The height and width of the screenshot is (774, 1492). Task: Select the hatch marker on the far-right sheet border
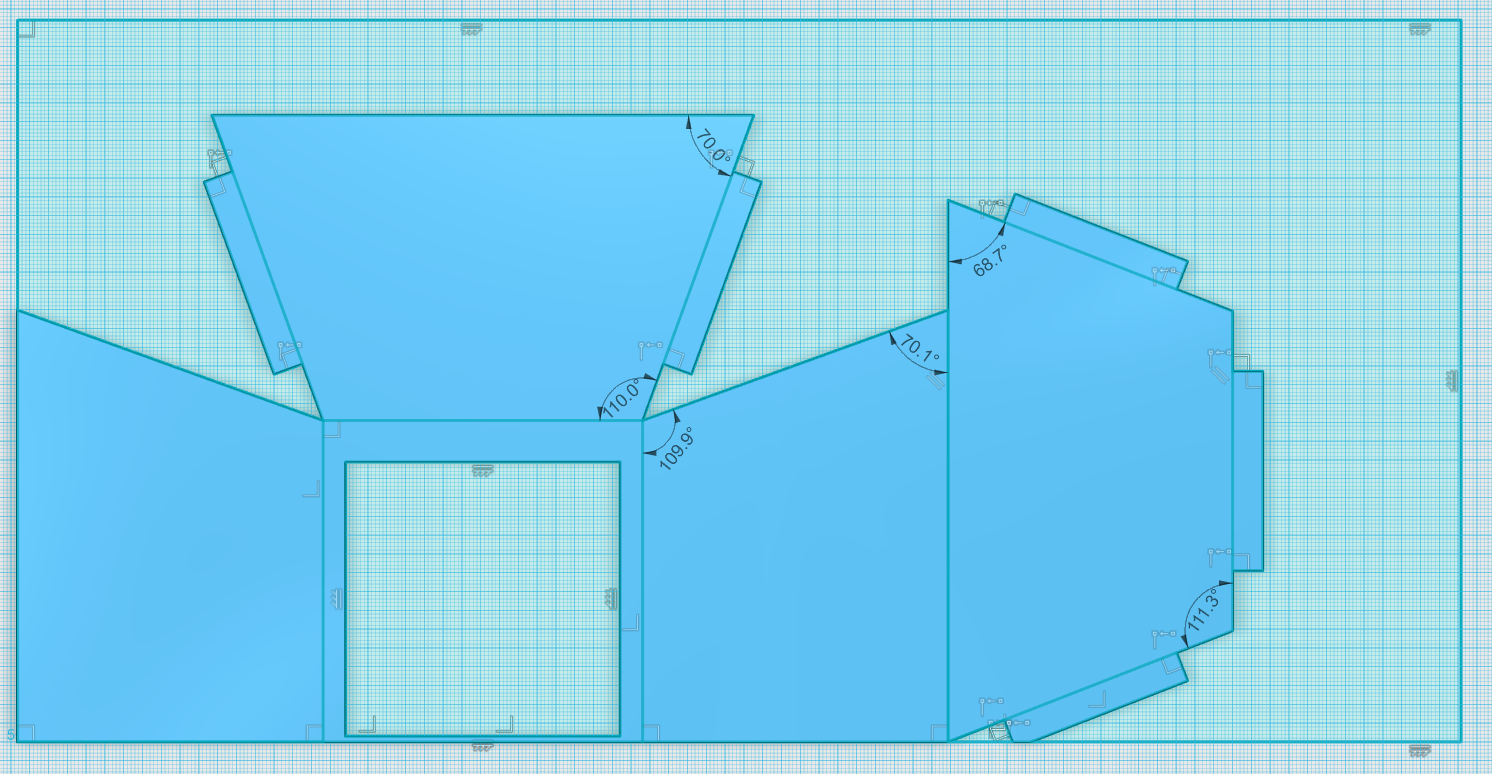[x=1452, y=380]
